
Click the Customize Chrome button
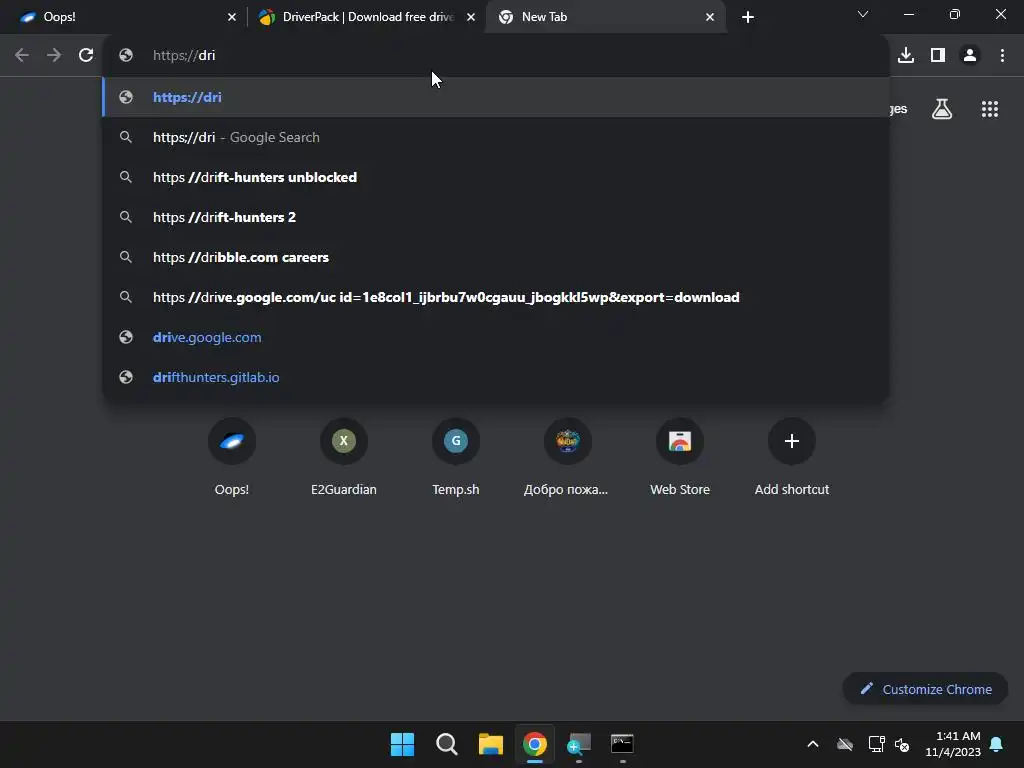[925, 689]
